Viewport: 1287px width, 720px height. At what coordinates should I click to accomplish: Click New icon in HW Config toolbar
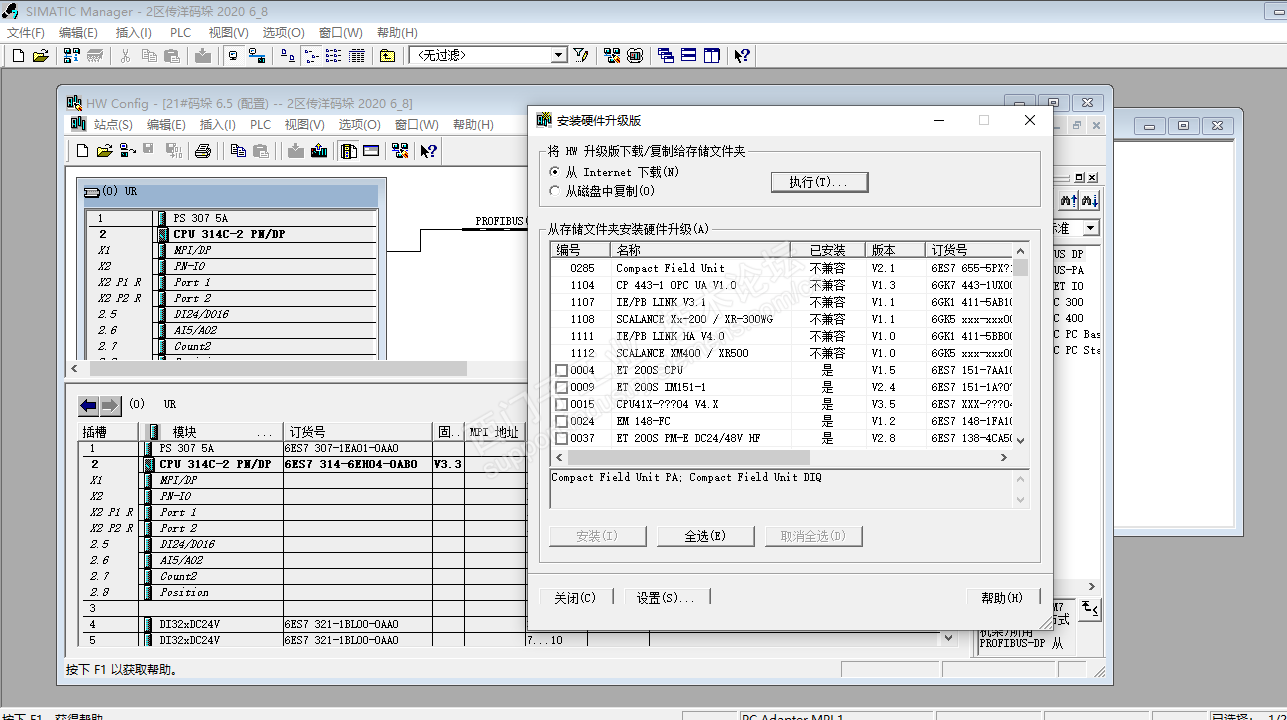(83, 151)
